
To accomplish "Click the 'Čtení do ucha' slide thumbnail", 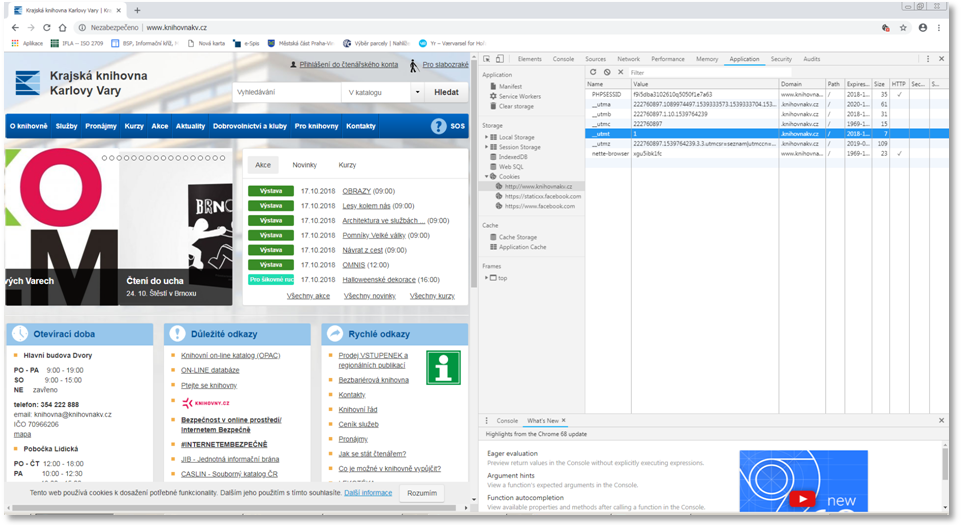I will pyautogui.click(x=176, y=227).
